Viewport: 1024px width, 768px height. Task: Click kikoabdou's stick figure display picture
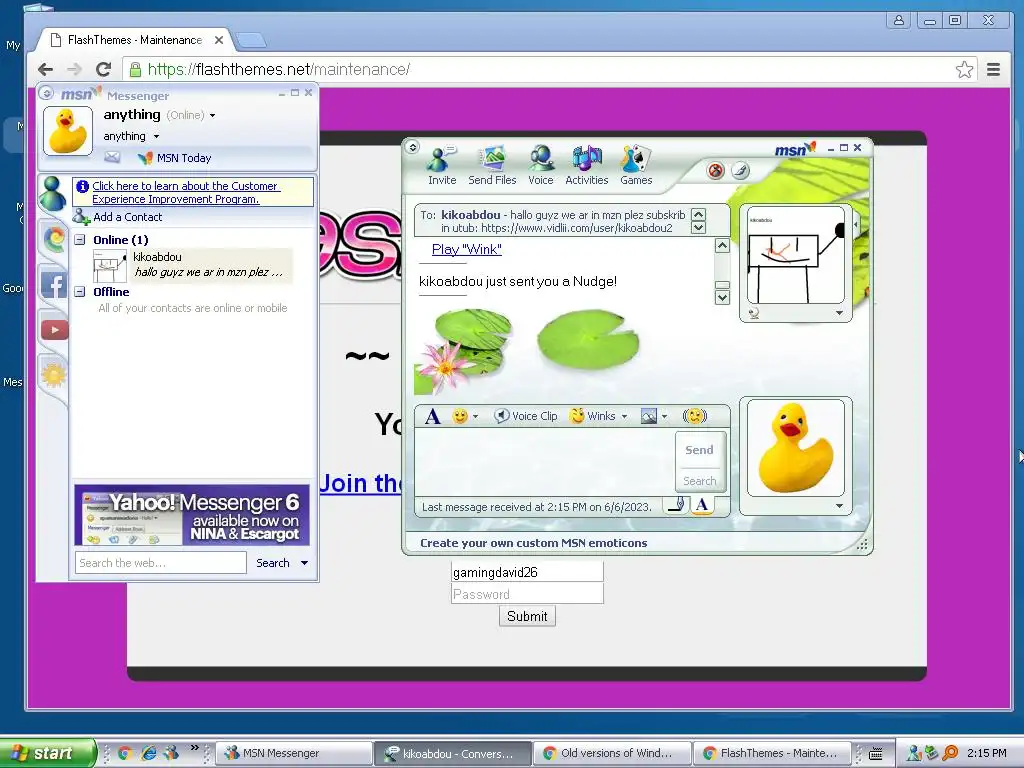point(795,255)
